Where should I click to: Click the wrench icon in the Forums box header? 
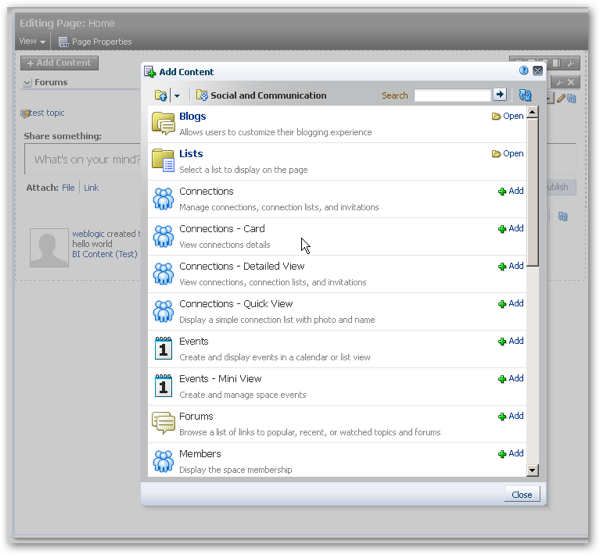tap(559, 82)
